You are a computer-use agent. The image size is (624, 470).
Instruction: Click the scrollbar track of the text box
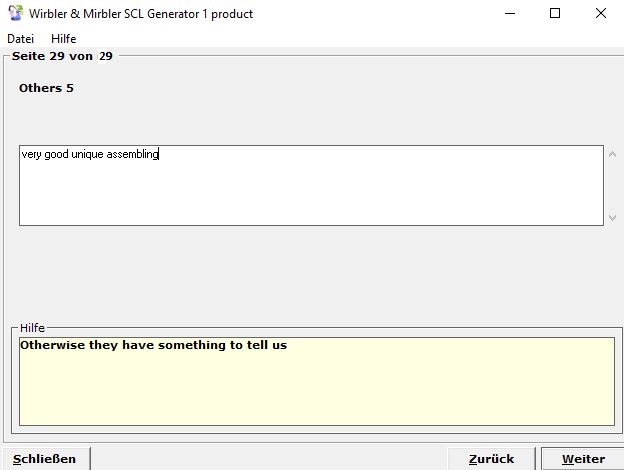612,186
